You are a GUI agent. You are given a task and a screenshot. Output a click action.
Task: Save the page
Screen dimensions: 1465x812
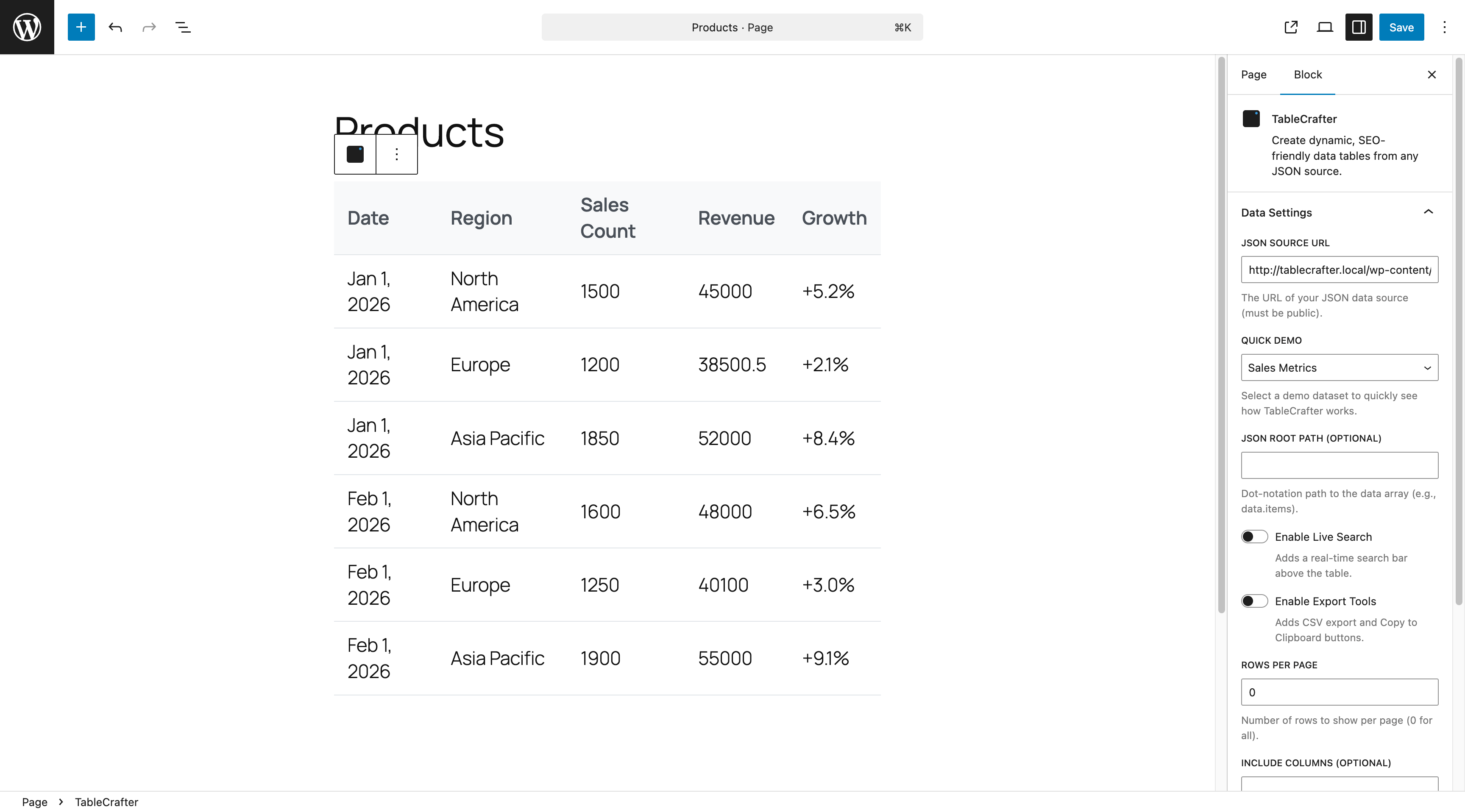(1401, 27)
